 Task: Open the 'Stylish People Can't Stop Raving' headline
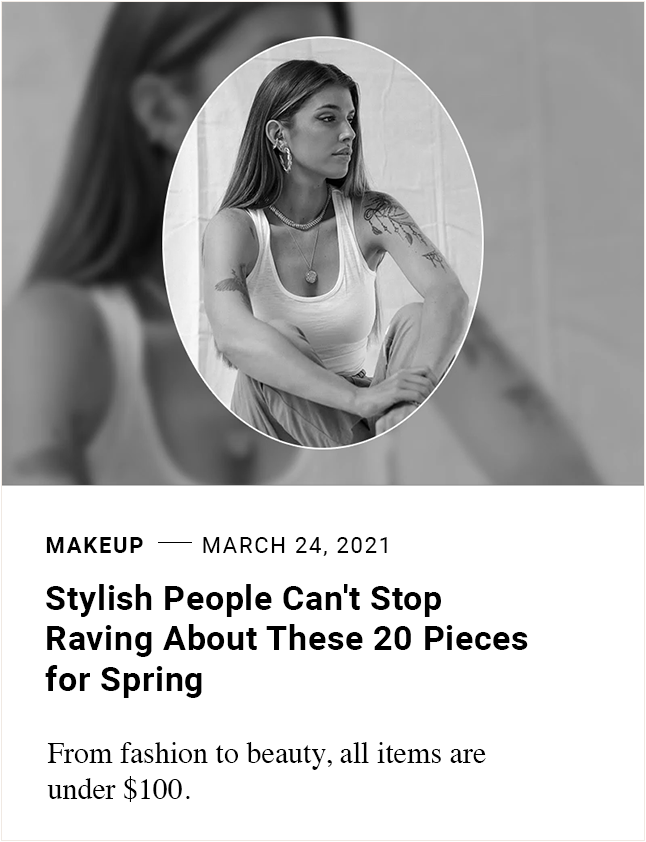287,639
